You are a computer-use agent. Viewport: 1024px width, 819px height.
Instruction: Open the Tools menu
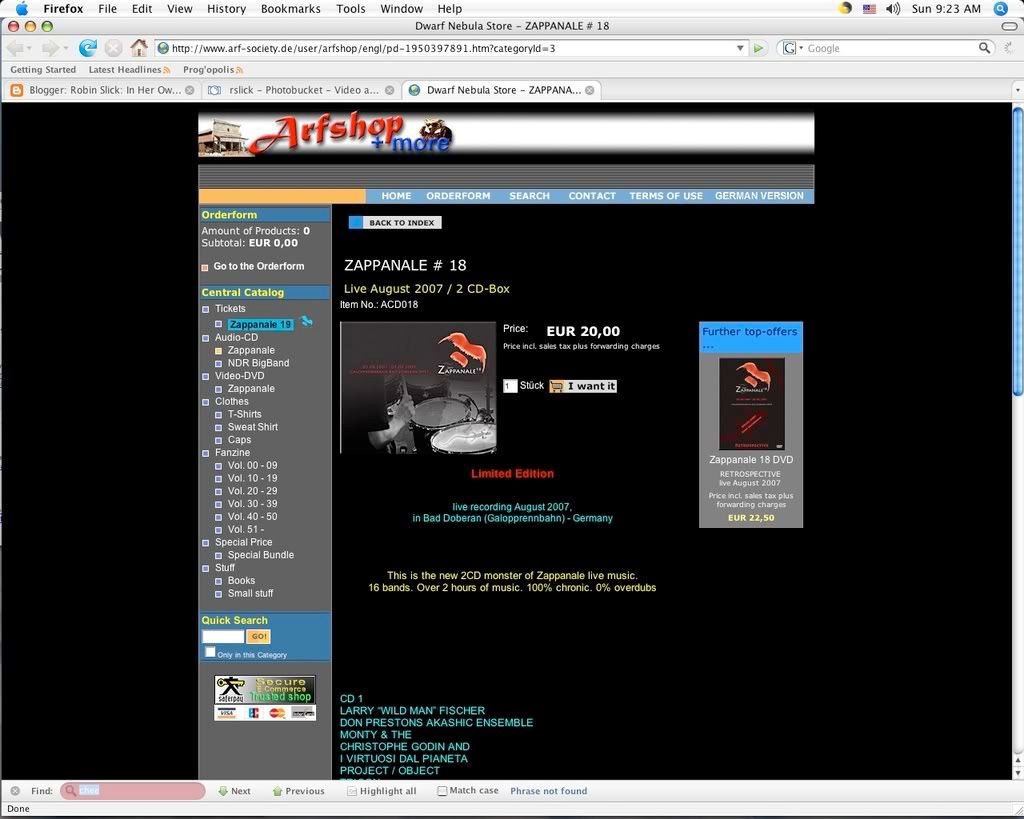click(x=351, y=8)
